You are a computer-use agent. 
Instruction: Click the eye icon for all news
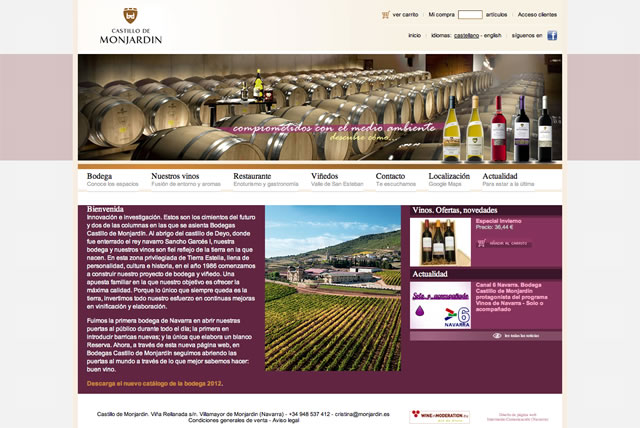tap(497, 336)
